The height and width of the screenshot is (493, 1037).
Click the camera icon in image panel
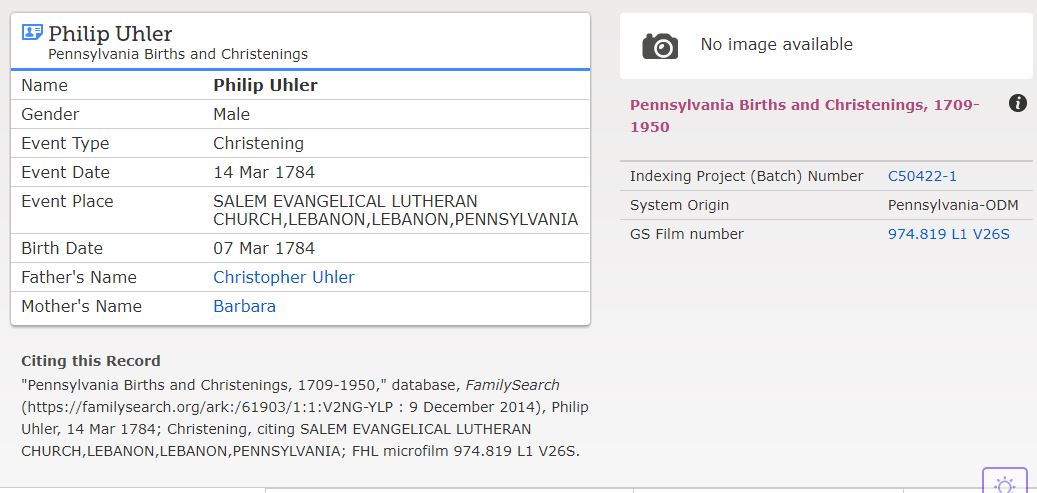660,45
